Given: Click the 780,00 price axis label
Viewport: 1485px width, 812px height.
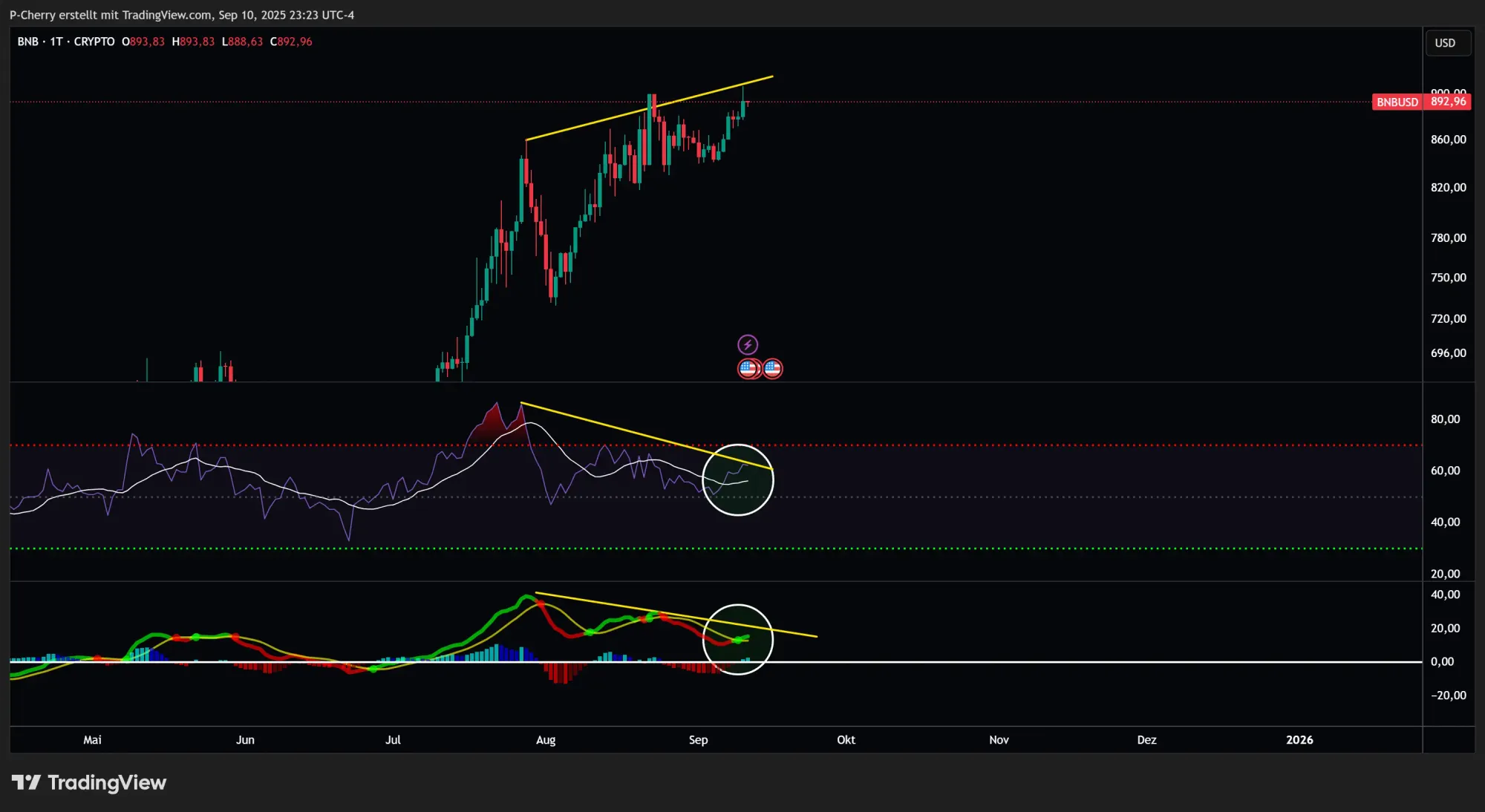Looking at the screenshot, I should 1448,238.
